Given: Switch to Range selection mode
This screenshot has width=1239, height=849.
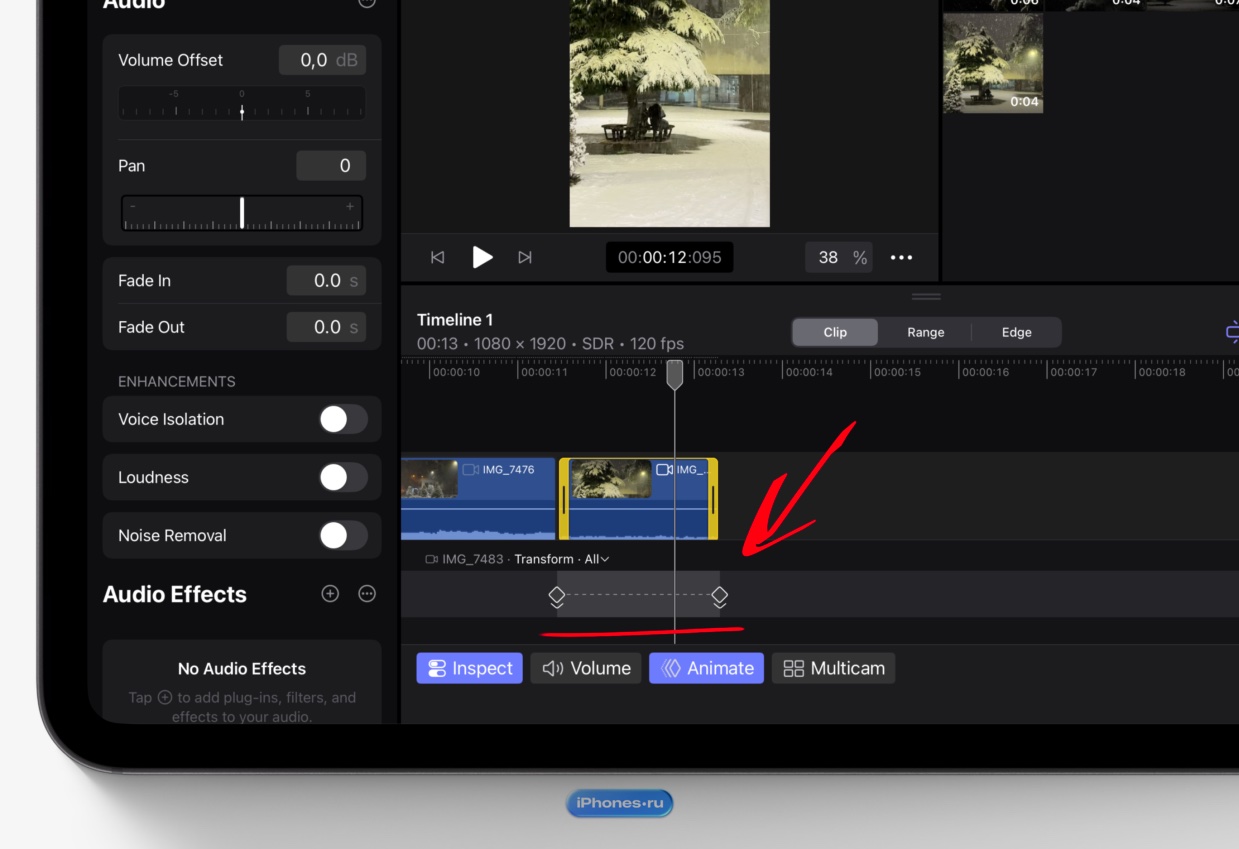Looking at the screenshot, I should coord(925,333).
